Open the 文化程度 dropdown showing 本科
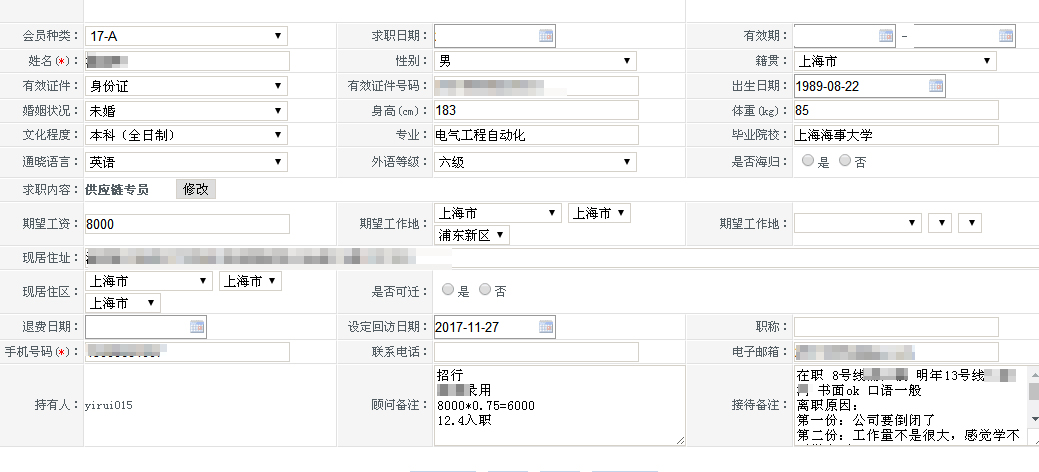The height and width of the screenshot is (472, 1039). (187, 135)
